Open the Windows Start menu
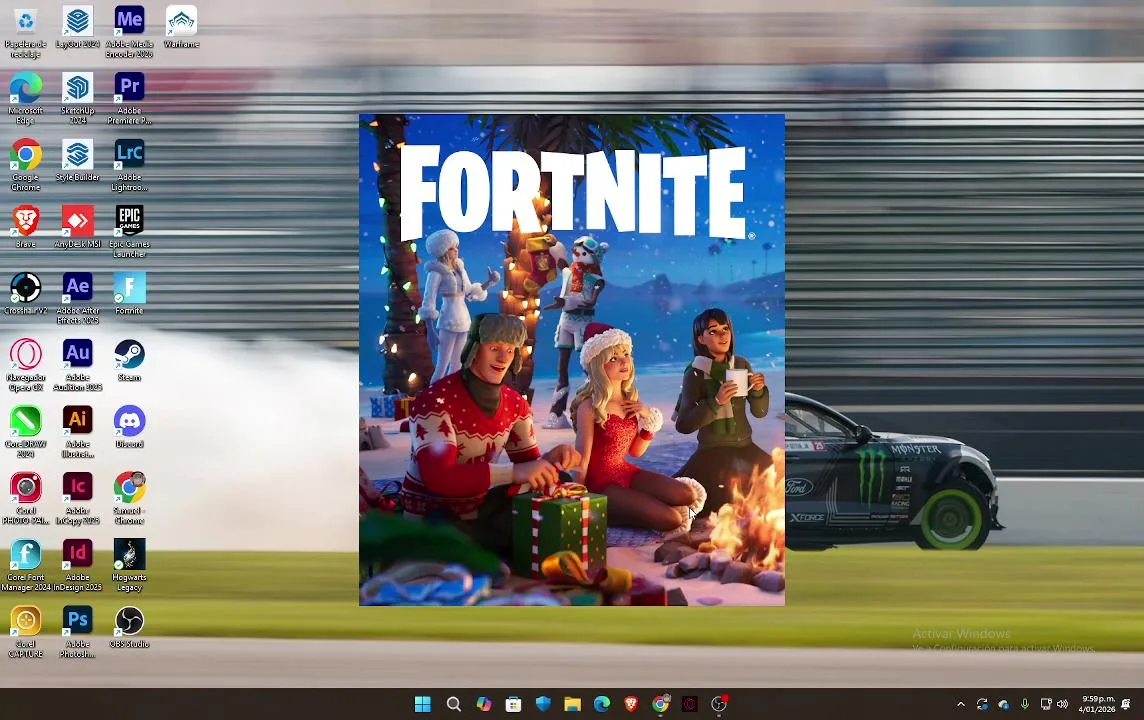 tap(422, 704)
